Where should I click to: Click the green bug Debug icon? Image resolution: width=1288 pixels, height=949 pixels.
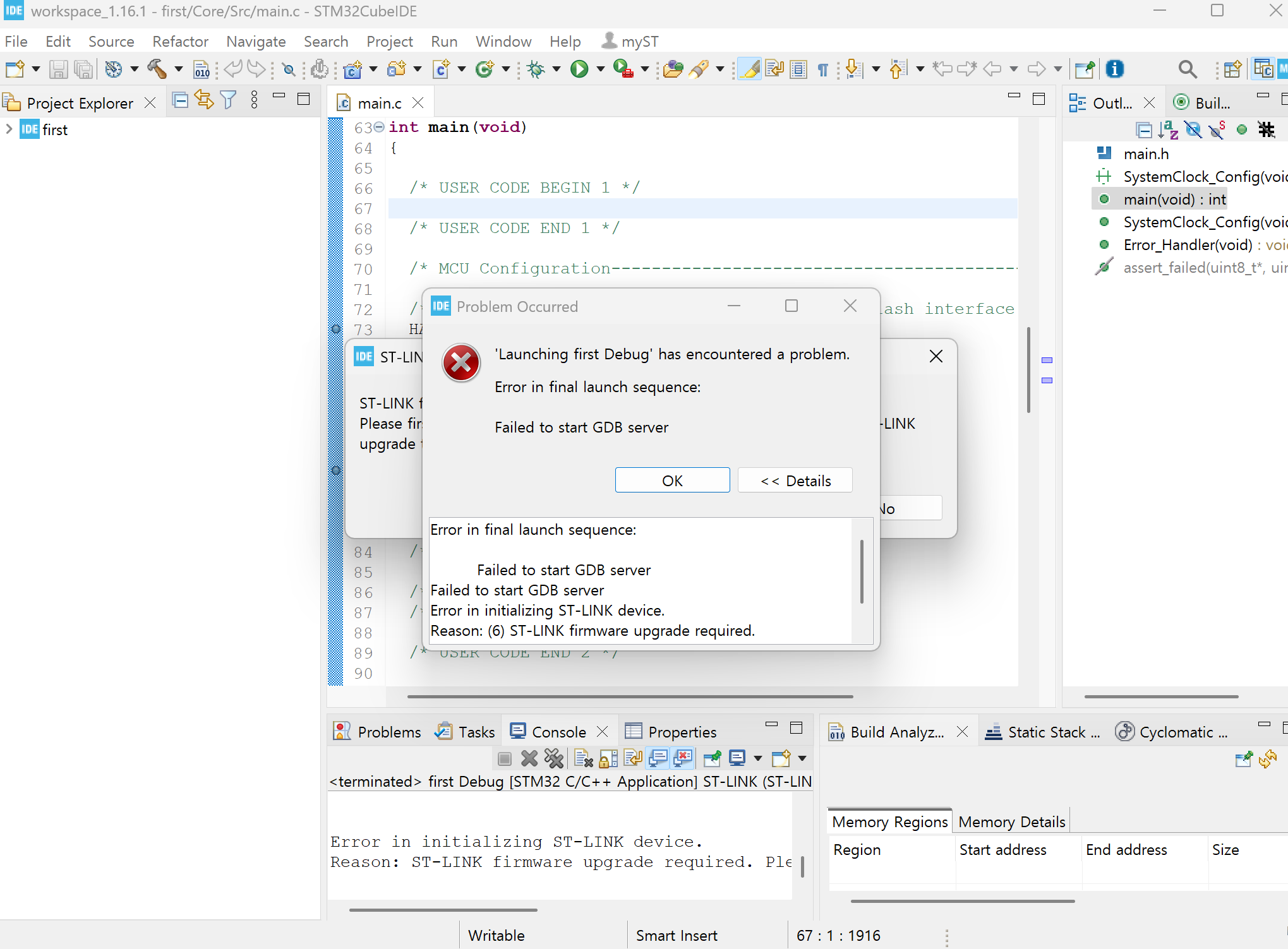[x=536, y=69]
